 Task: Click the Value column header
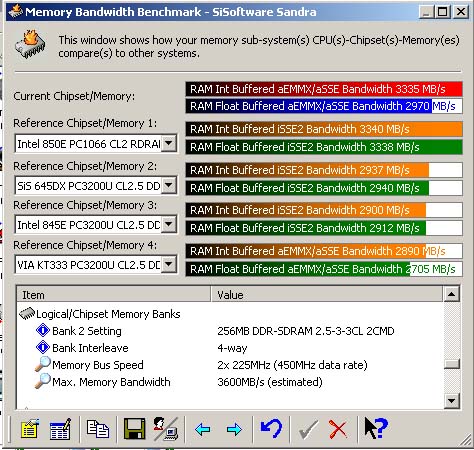pos(327,295)
